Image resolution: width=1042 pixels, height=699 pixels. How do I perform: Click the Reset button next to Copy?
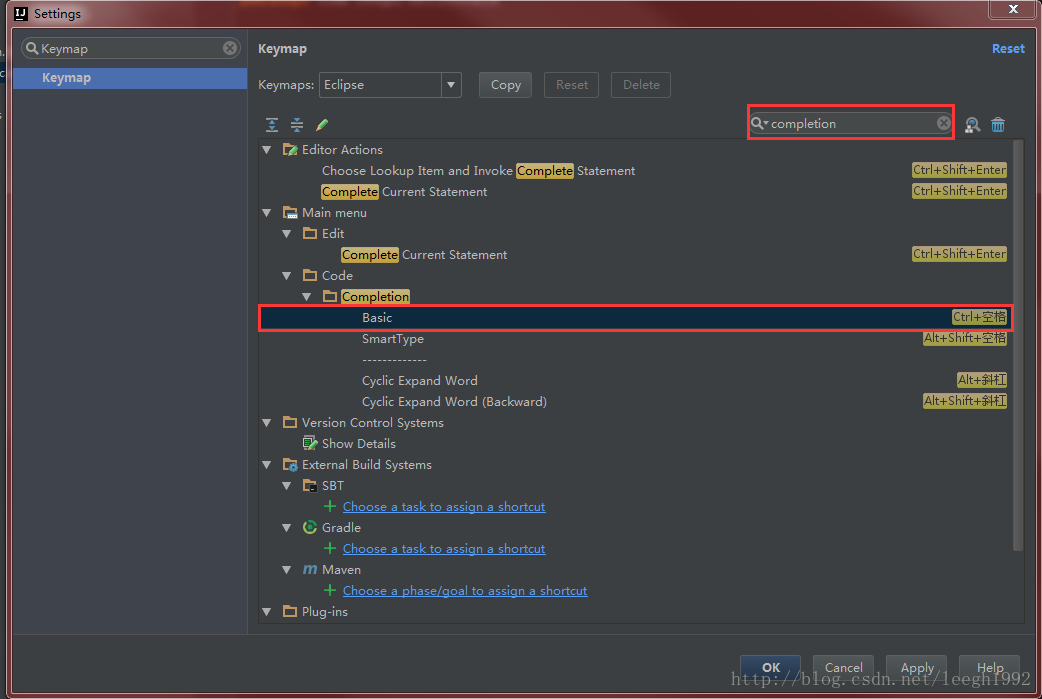[572, 85]
